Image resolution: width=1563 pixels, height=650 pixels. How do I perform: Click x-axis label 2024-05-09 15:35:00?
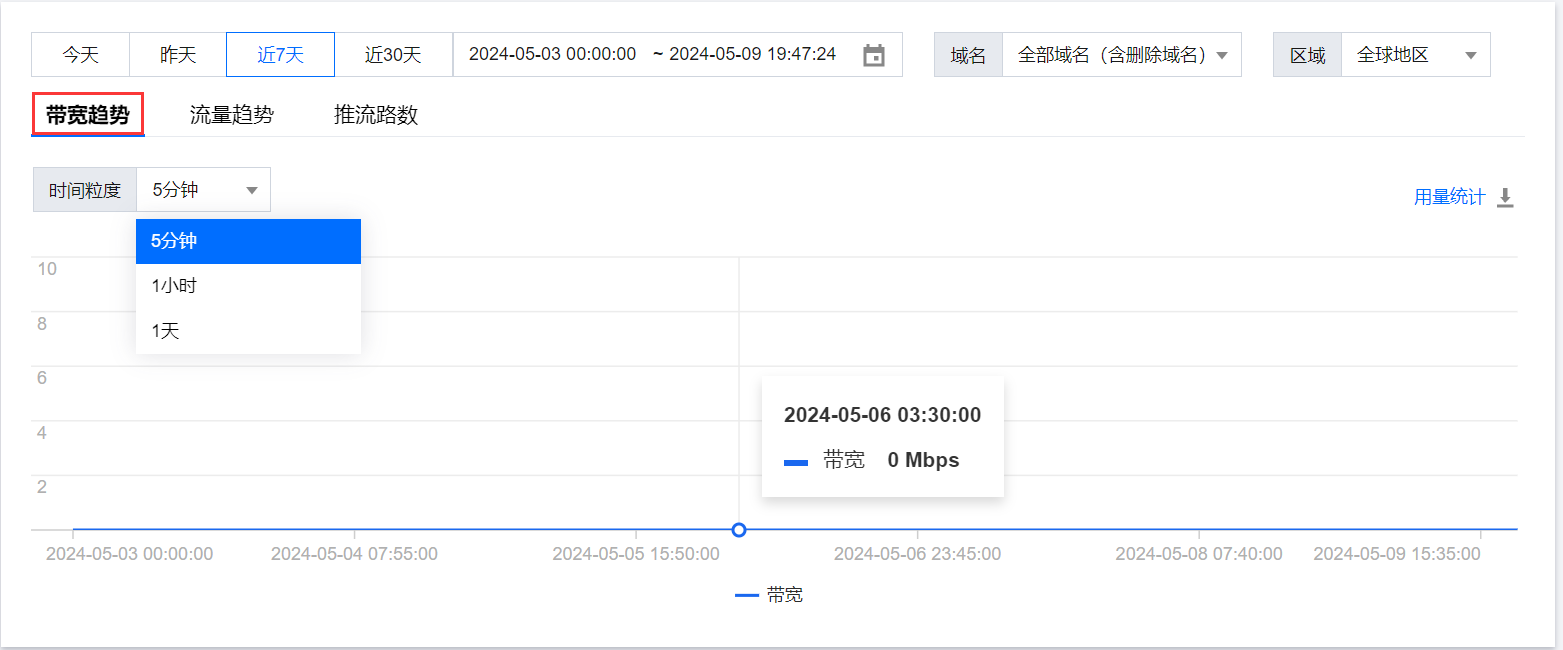coord(1397,553)
